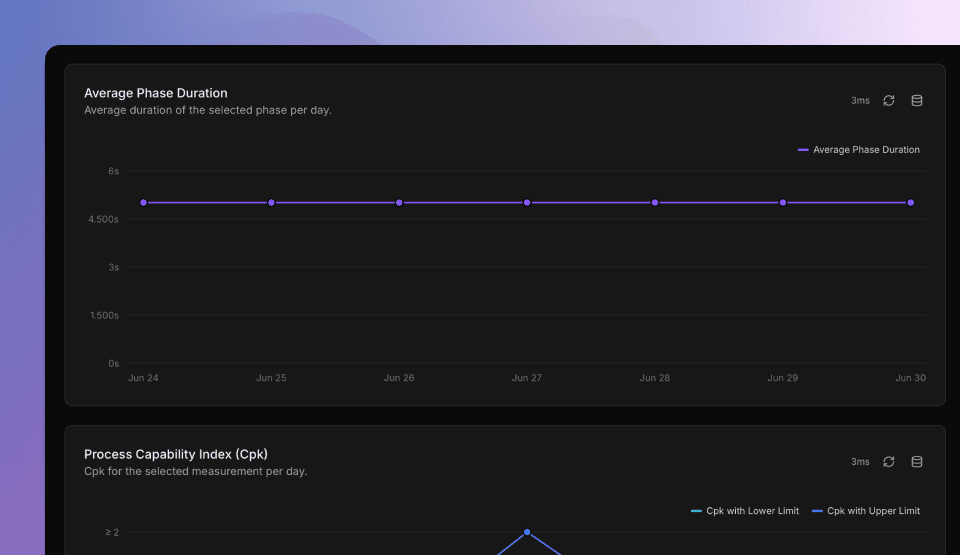Click the Jun 27 phase duration point
The height and width of the screenshot is (555, 960).
click(527, 203)
